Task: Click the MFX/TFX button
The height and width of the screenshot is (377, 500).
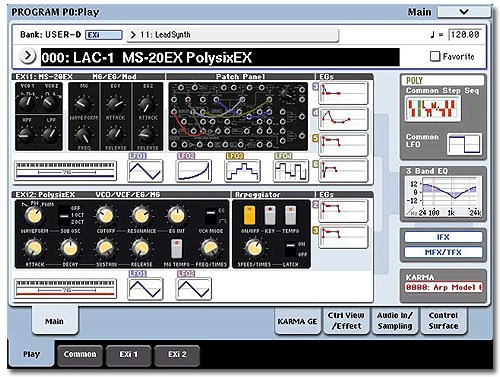Action: click(443, 252)
